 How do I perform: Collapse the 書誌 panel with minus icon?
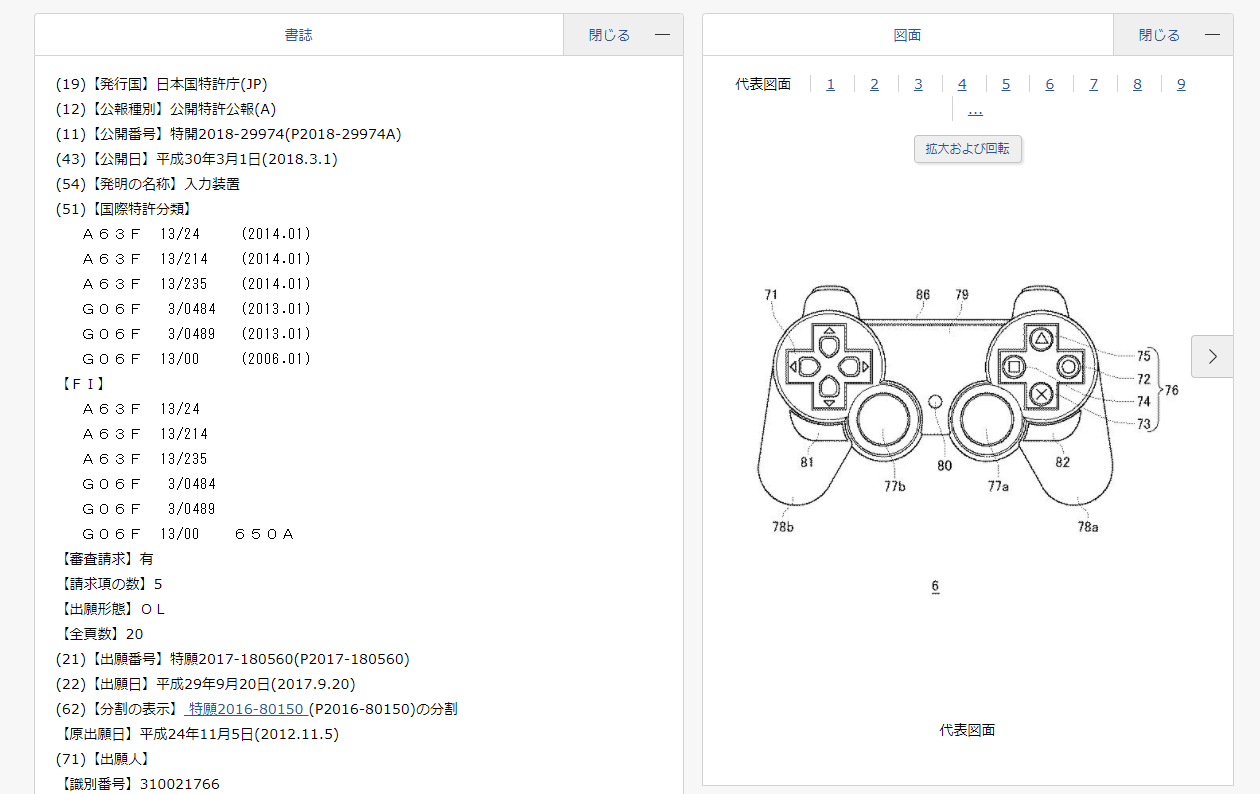click(x=662, y=35)
